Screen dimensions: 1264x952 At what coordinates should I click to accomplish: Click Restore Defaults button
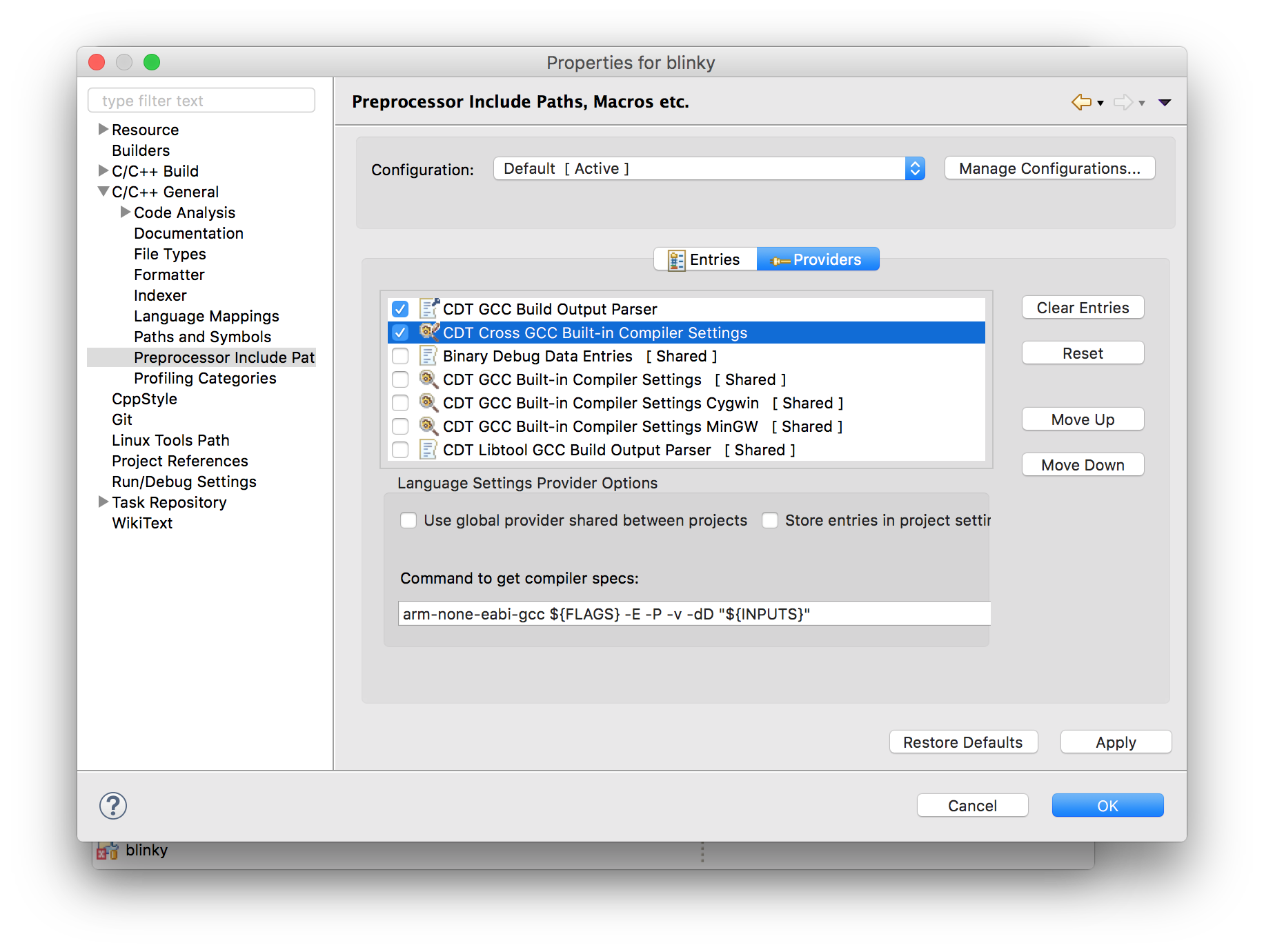click(x=963, y=742)
